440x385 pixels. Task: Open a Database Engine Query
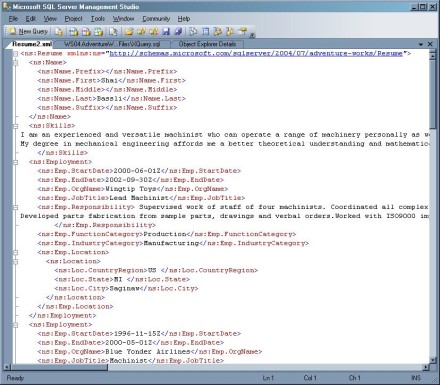tap(59, 32)
